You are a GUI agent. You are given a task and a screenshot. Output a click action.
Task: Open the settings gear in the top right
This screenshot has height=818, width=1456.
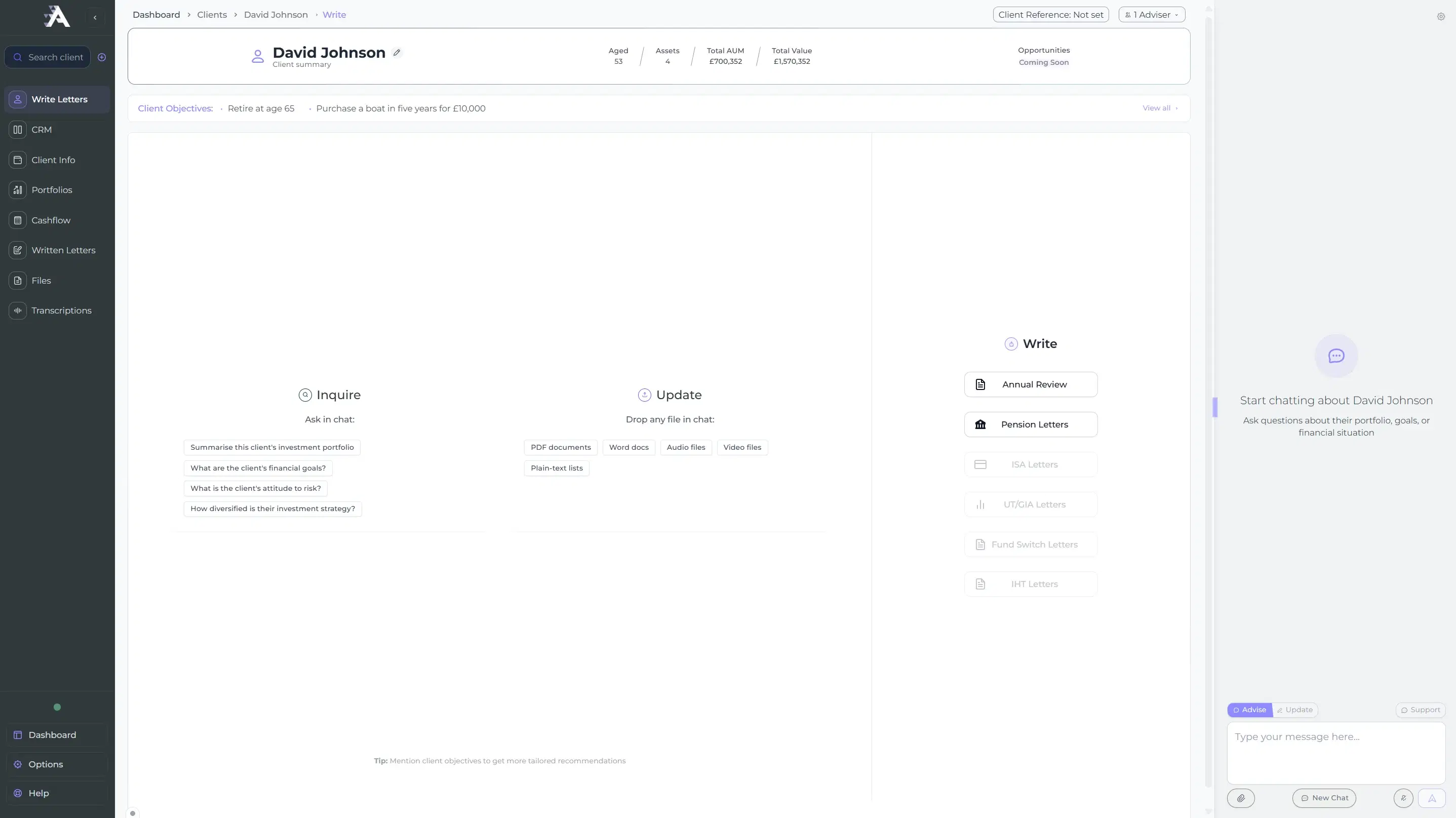pos(1441,16)
